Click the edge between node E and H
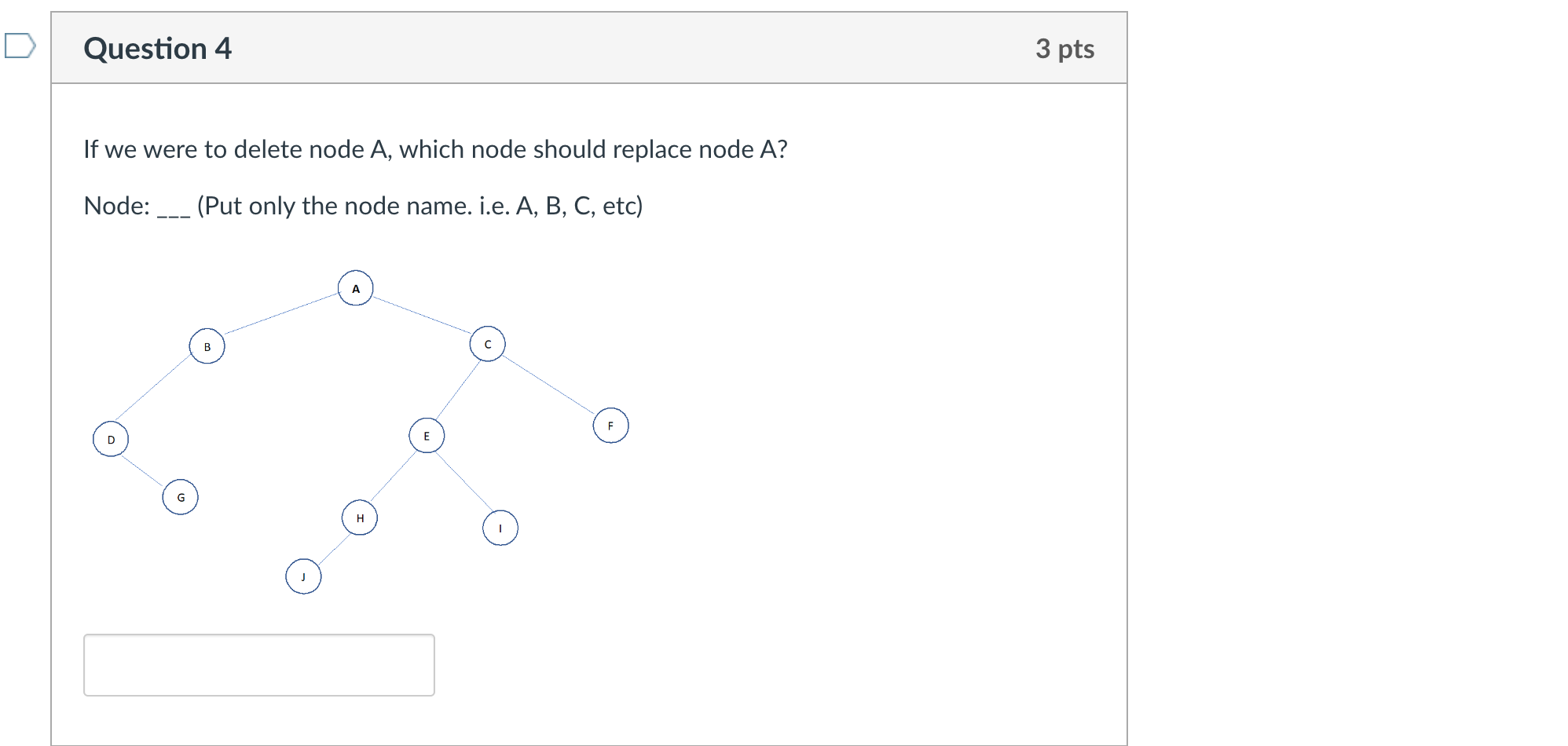Image resolution: width=1568 pixels, height=746 pixels. (x=393, y=476)
